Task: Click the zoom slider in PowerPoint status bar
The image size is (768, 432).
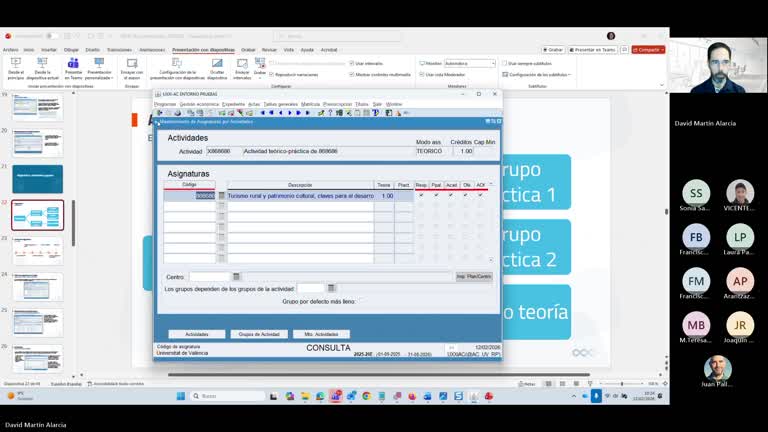Action: tap(621, 383)
